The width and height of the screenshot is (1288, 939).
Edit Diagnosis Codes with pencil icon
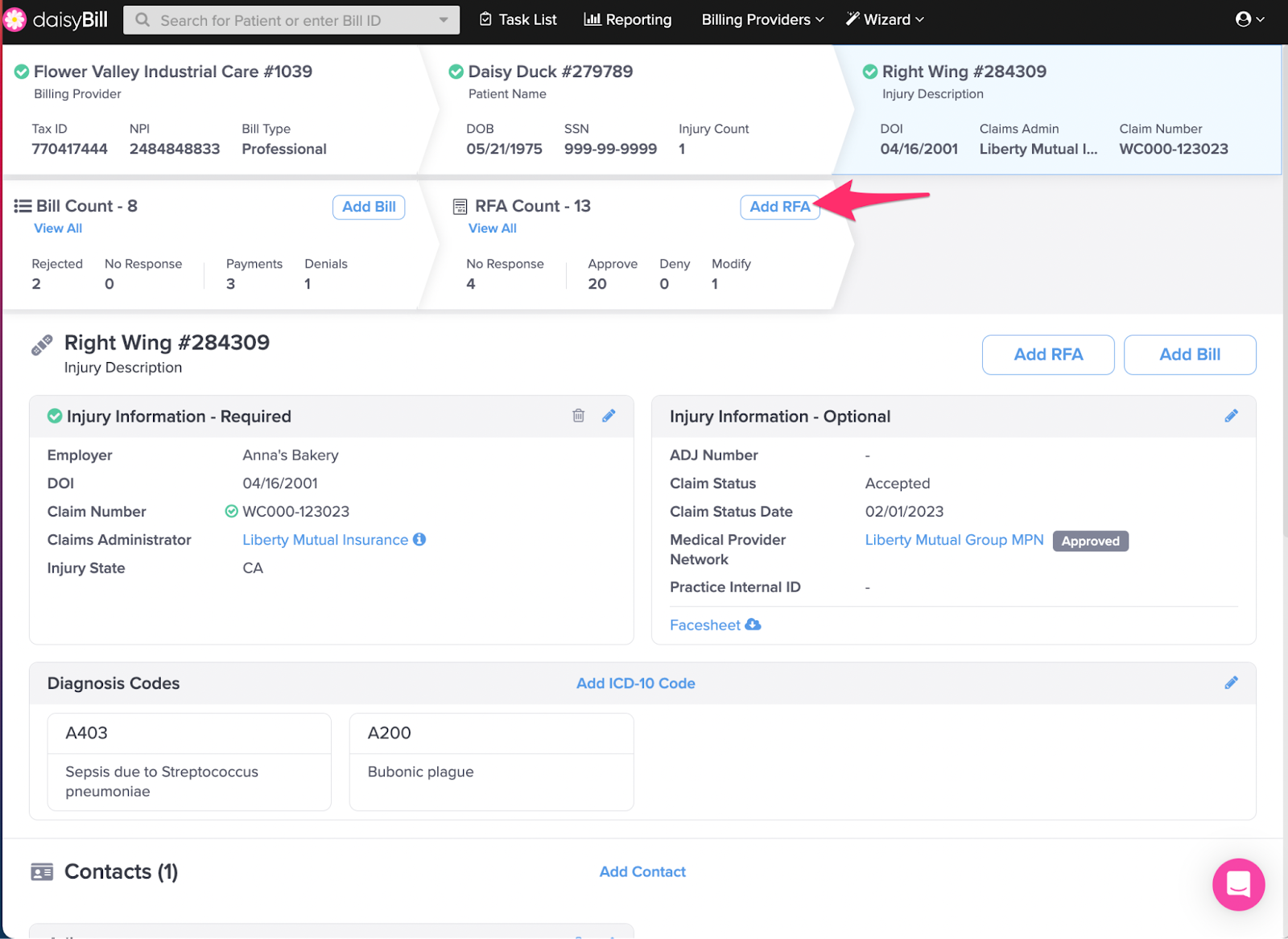[1231, 683]
